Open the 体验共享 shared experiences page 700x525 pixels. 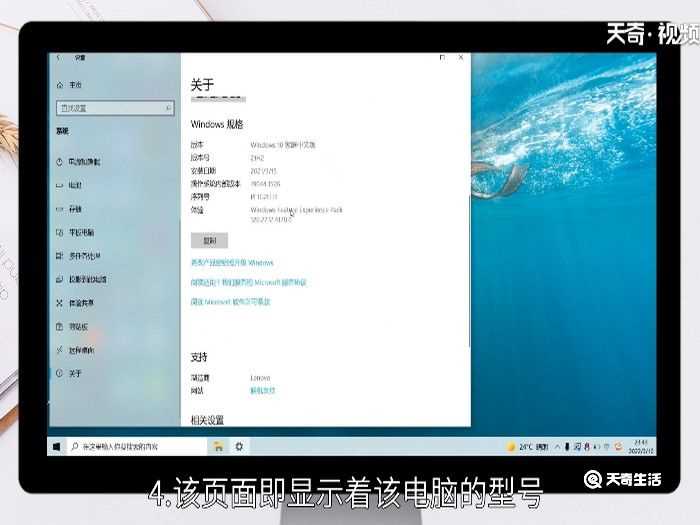[75, 303]
